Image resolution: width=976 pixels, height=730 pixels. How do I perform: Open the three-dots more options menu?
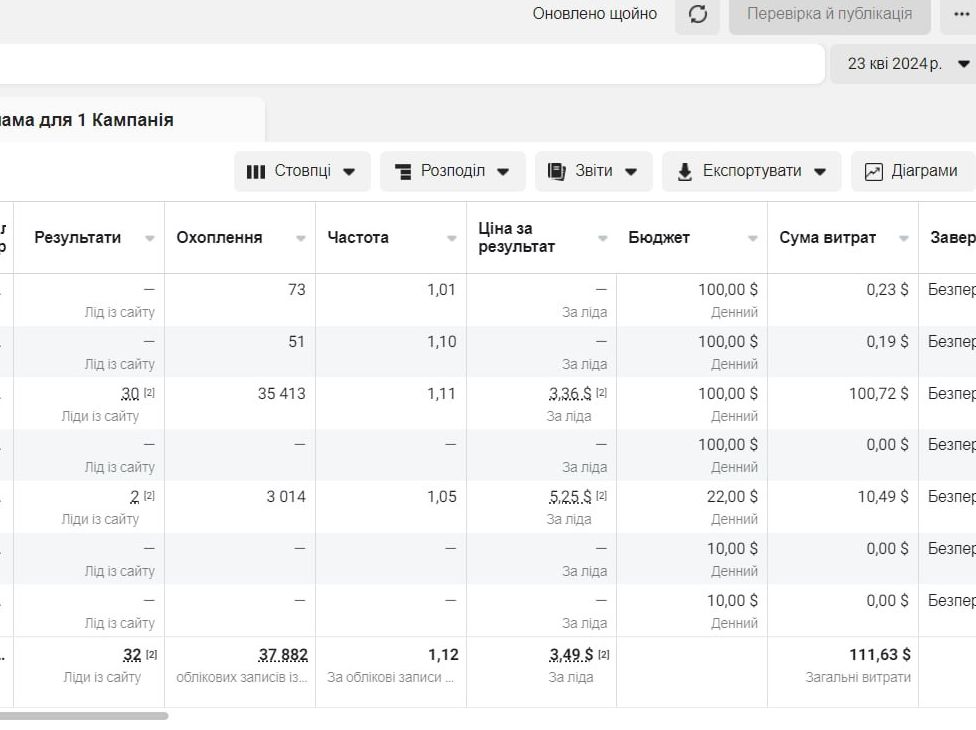961,14
